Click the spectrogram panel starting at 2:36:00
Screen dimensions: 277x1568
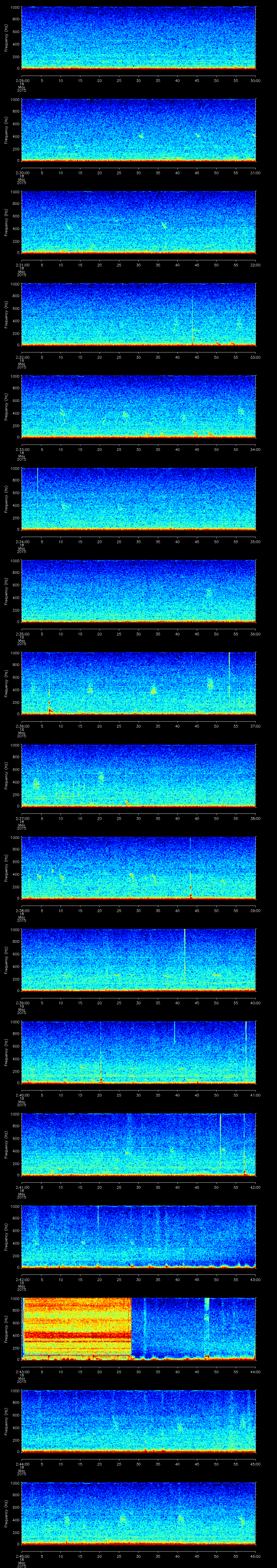(138, 683)
